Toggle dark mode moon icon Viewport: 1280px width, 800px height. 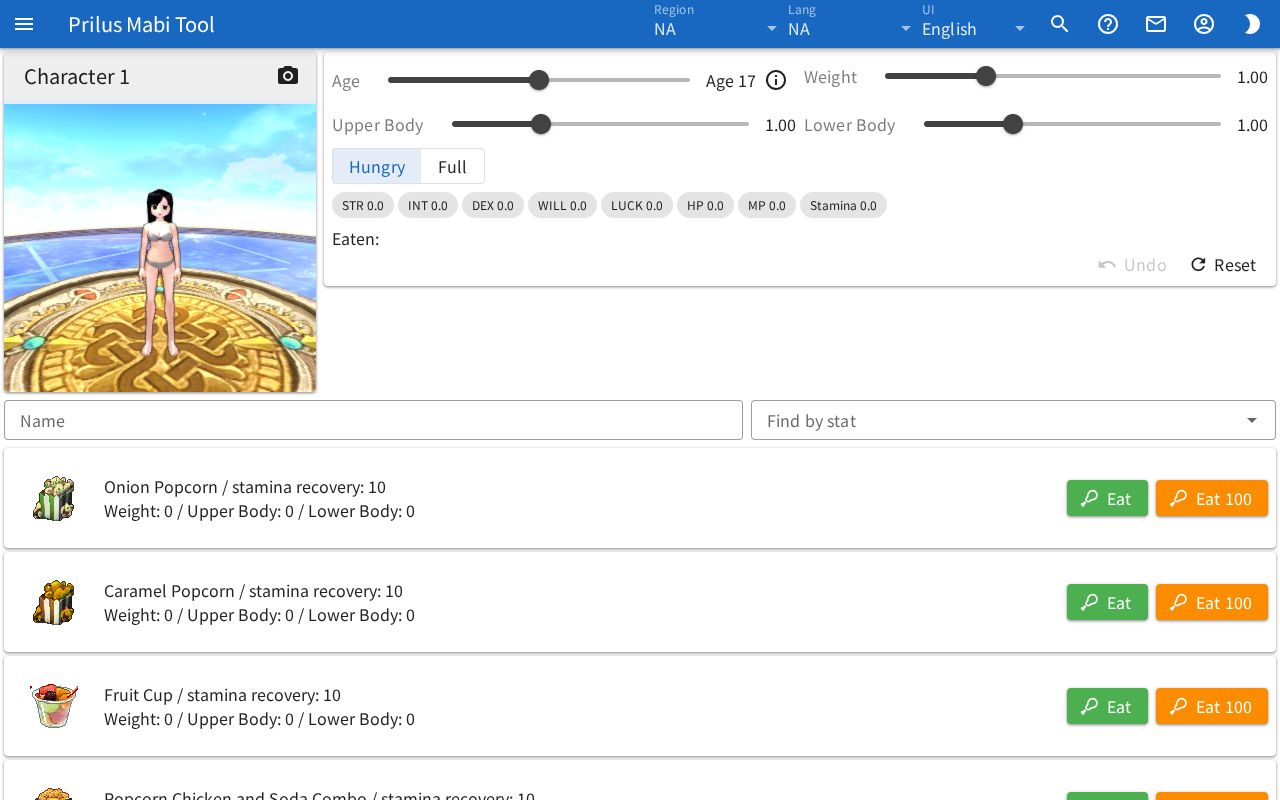point(1252,24)
